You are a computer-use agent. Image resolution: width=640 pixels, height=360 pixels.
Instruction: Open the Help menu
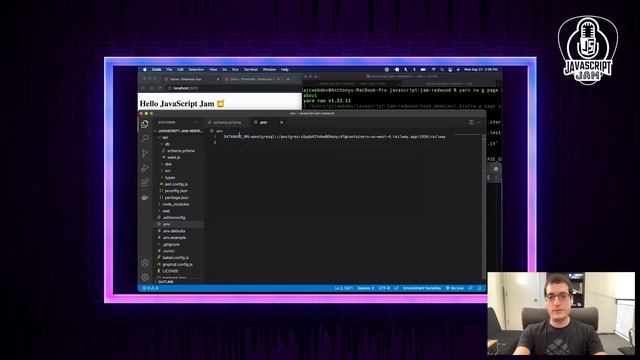click(x=284, y=70)
